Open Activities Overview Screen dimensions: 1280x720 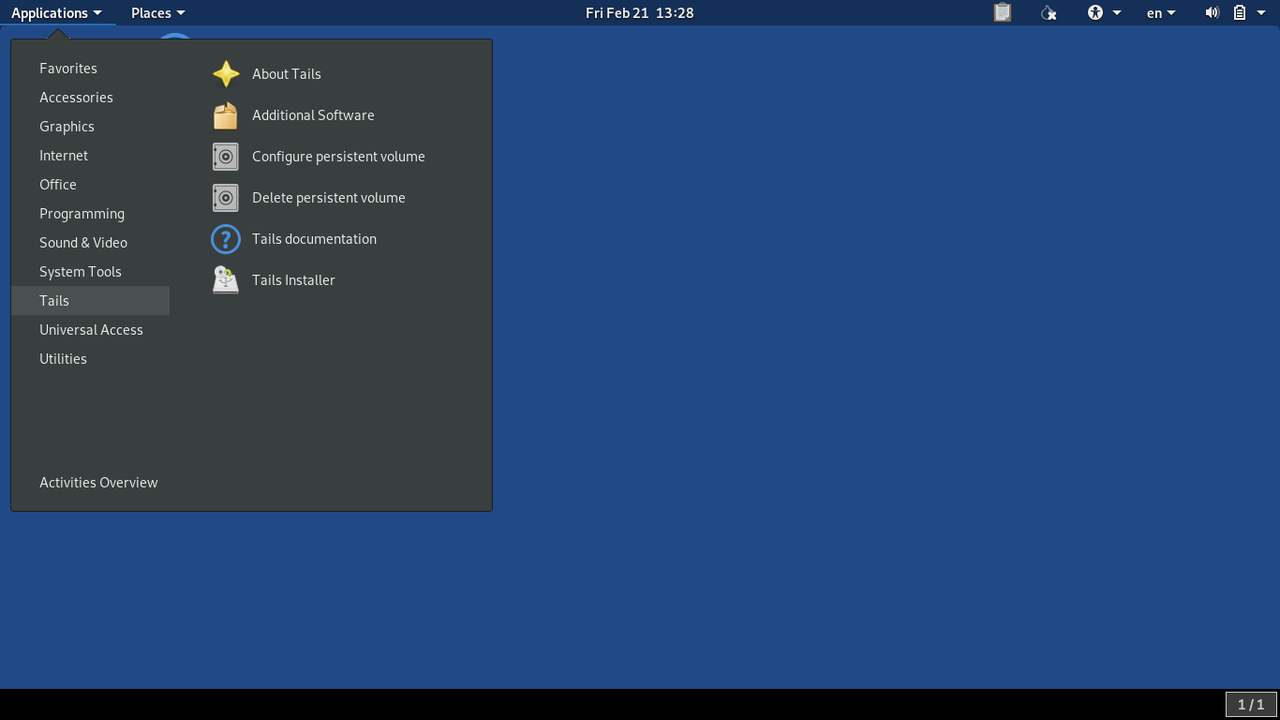point(98,482)
